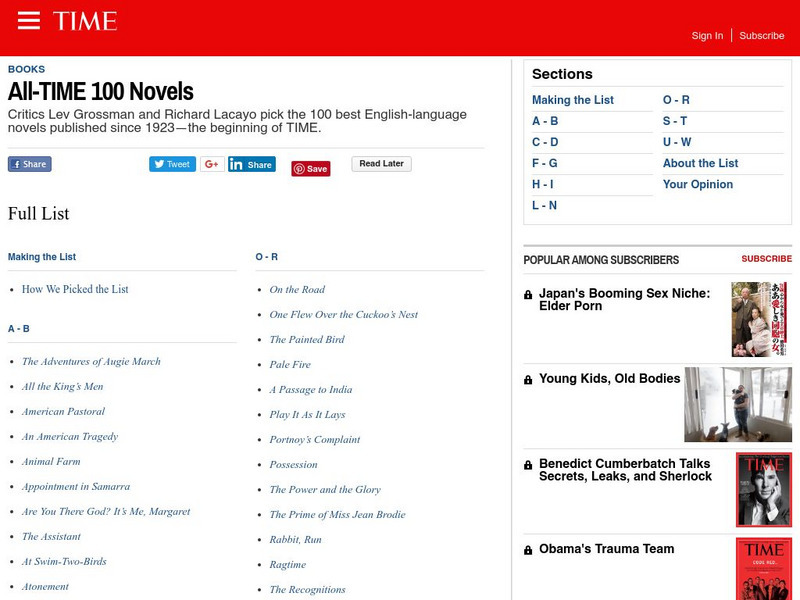Click the red SUBSCRIBE link in Popular section
The height and width of the screenshot is (600, 800).
pyautogui.click(x=766, y=259)
